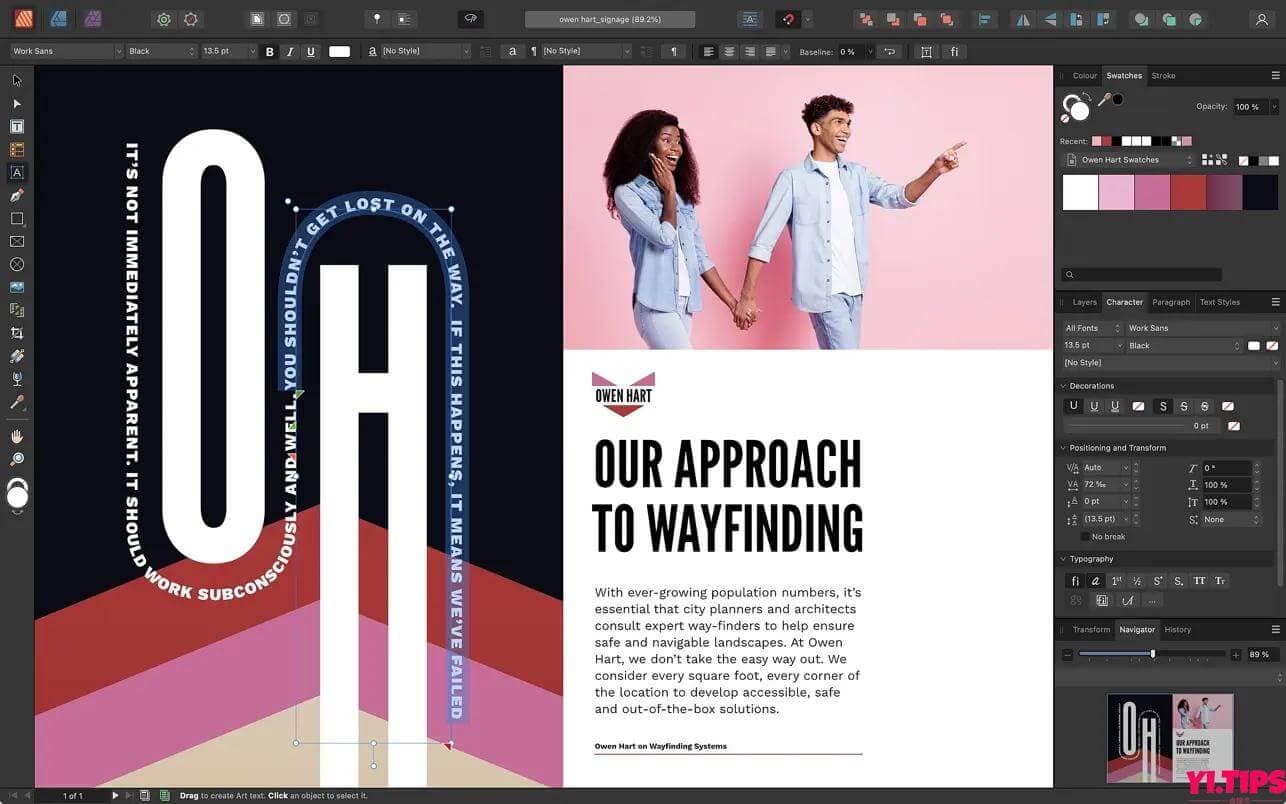Click the page preview thumbnail in the Navigator
The width and height of the screenshot is (1286, 804).
[1170, 738]
